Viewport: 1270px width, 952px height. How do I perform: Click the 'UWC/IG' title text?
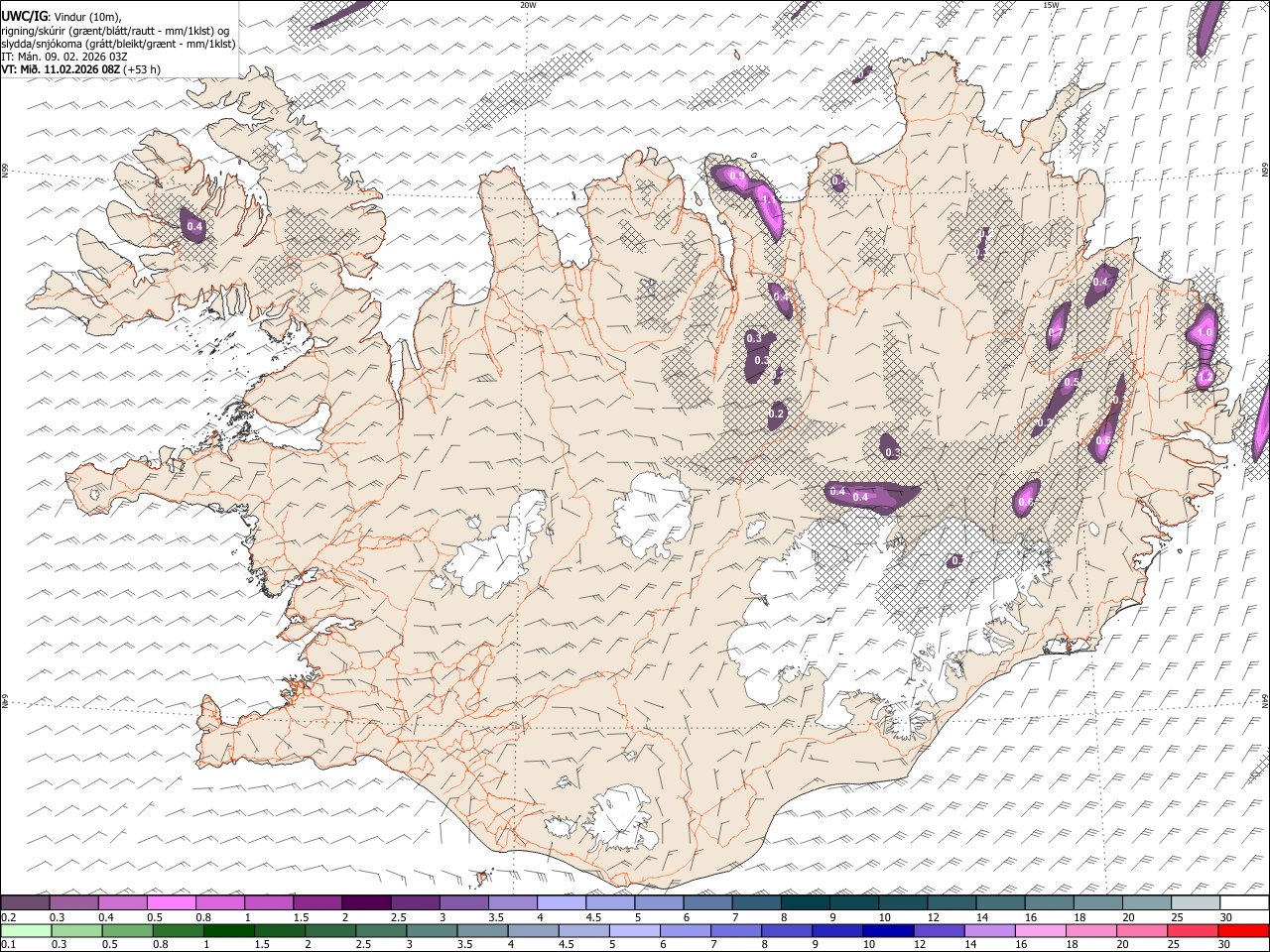click(23, 16)
